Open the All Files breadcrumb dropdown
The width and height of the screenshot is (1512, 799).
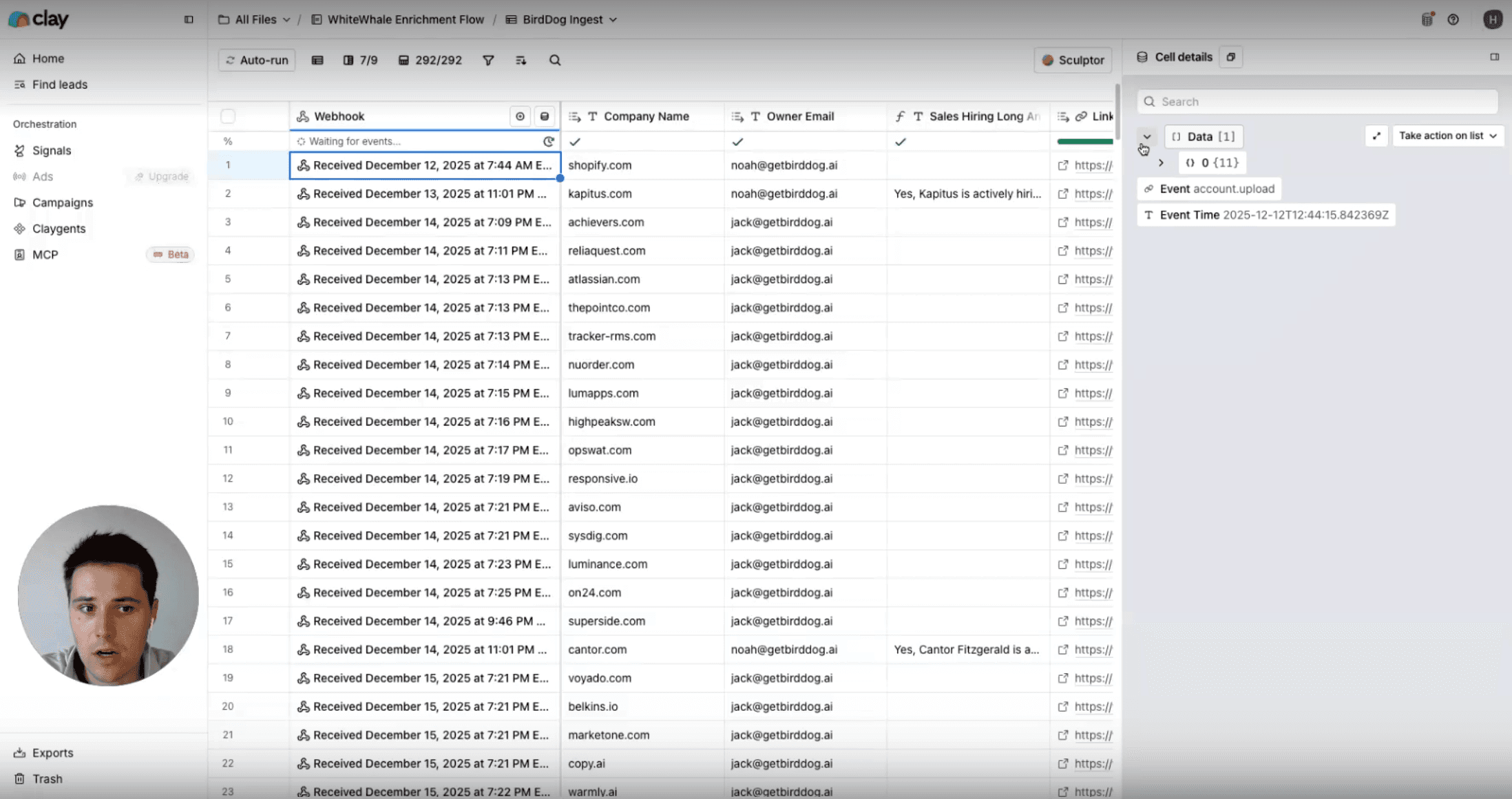(254, 20)
